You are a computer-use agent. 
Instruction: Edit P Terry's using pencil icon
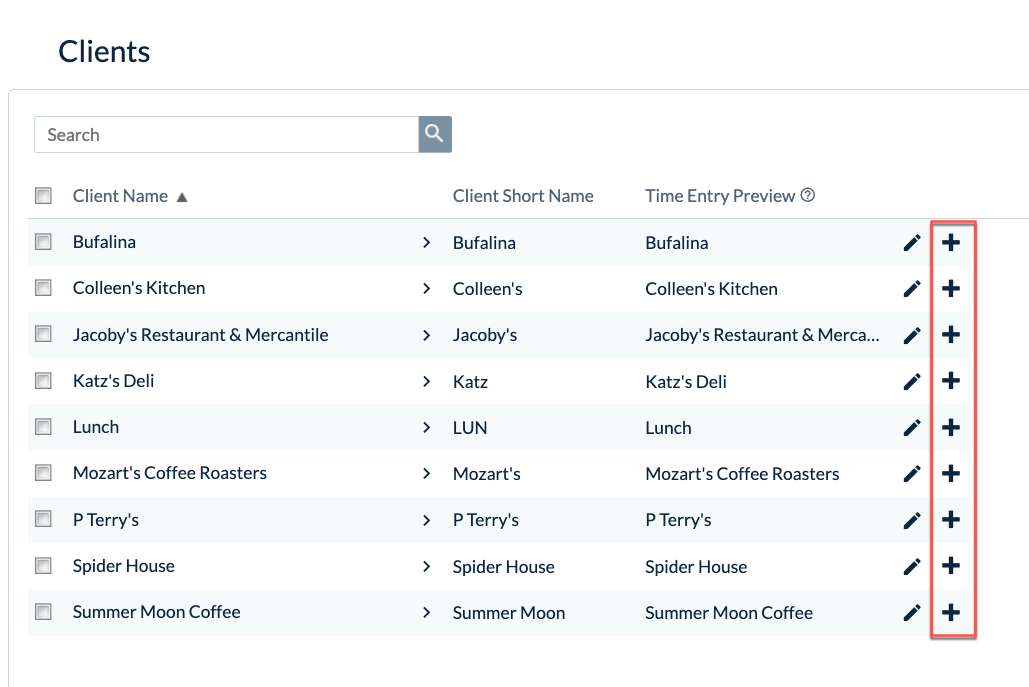[912, 520]
